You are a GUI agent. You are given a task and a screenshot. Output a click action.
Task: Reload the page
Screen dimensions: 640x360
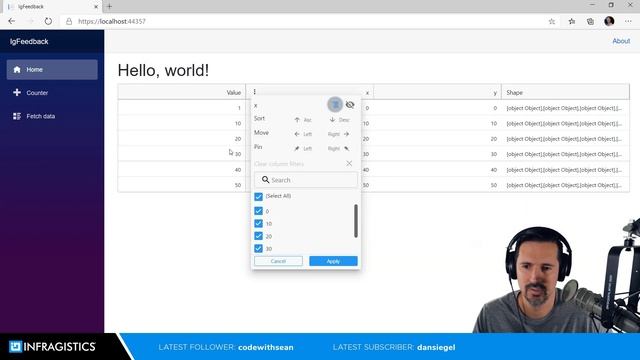tap(48, 21)
